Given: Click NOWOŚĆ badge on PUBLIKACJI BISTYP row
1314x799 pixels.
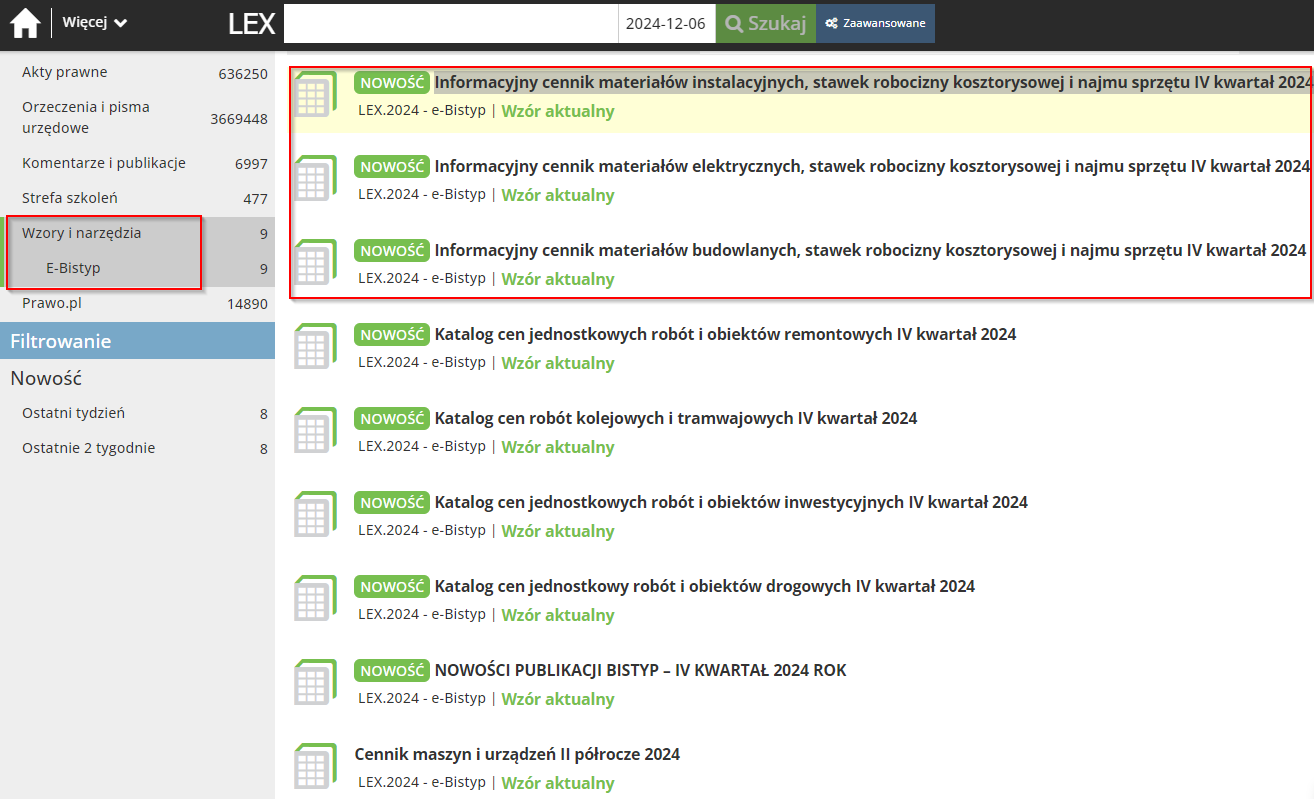Looking at the screenshot, I should click(x=392, y=670).
